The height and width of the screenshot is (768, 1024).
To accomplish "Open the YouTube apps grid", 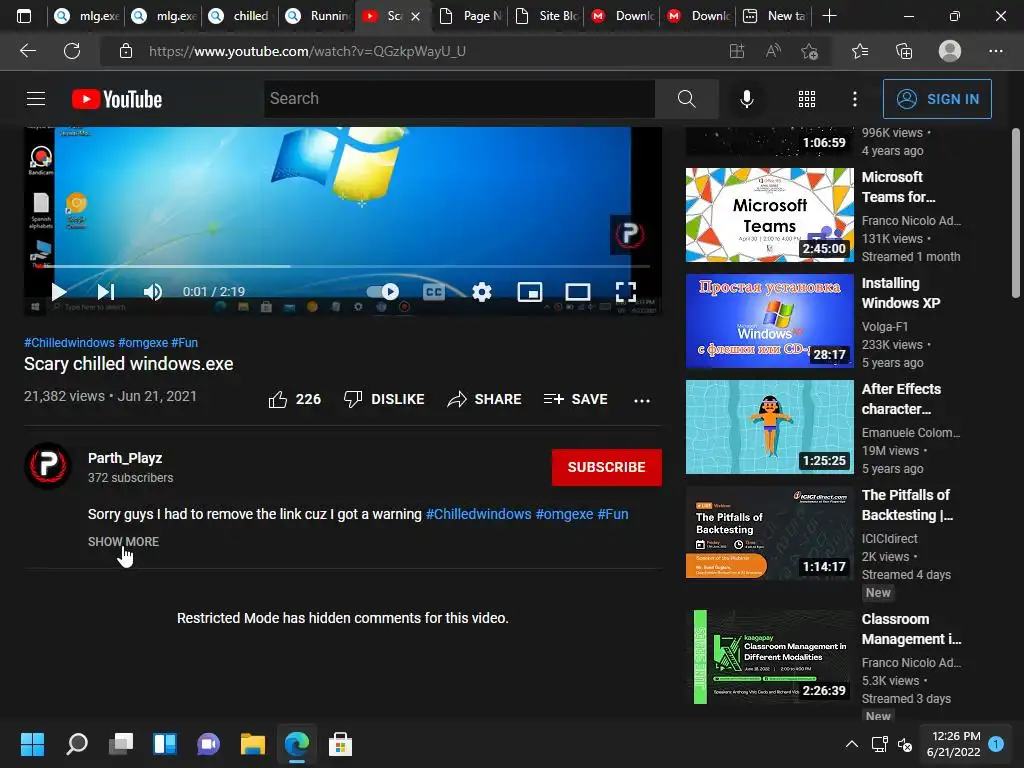I will (807, 99).
